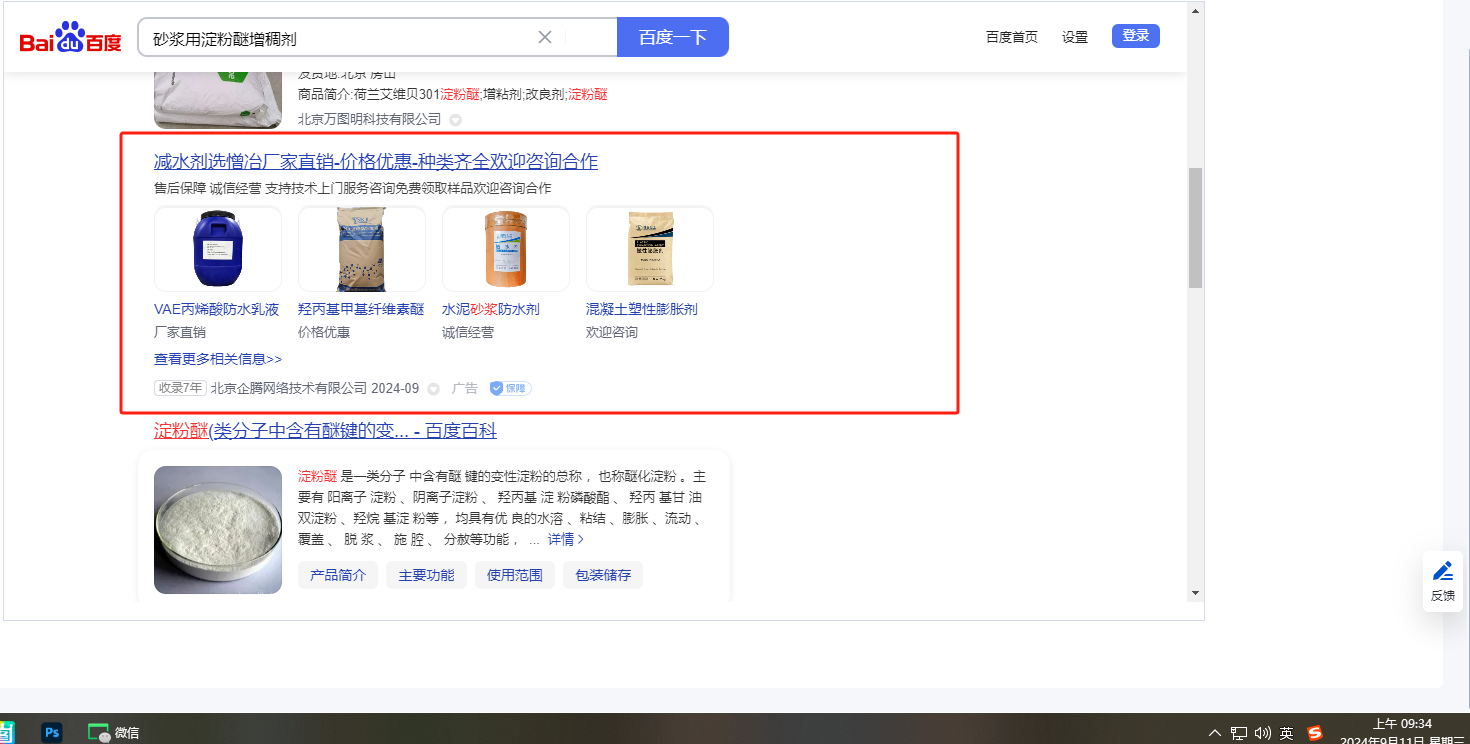Click 北京企腾网络技术有限公司 advertiser name
1470x744 pixels.
coord(289,388)
